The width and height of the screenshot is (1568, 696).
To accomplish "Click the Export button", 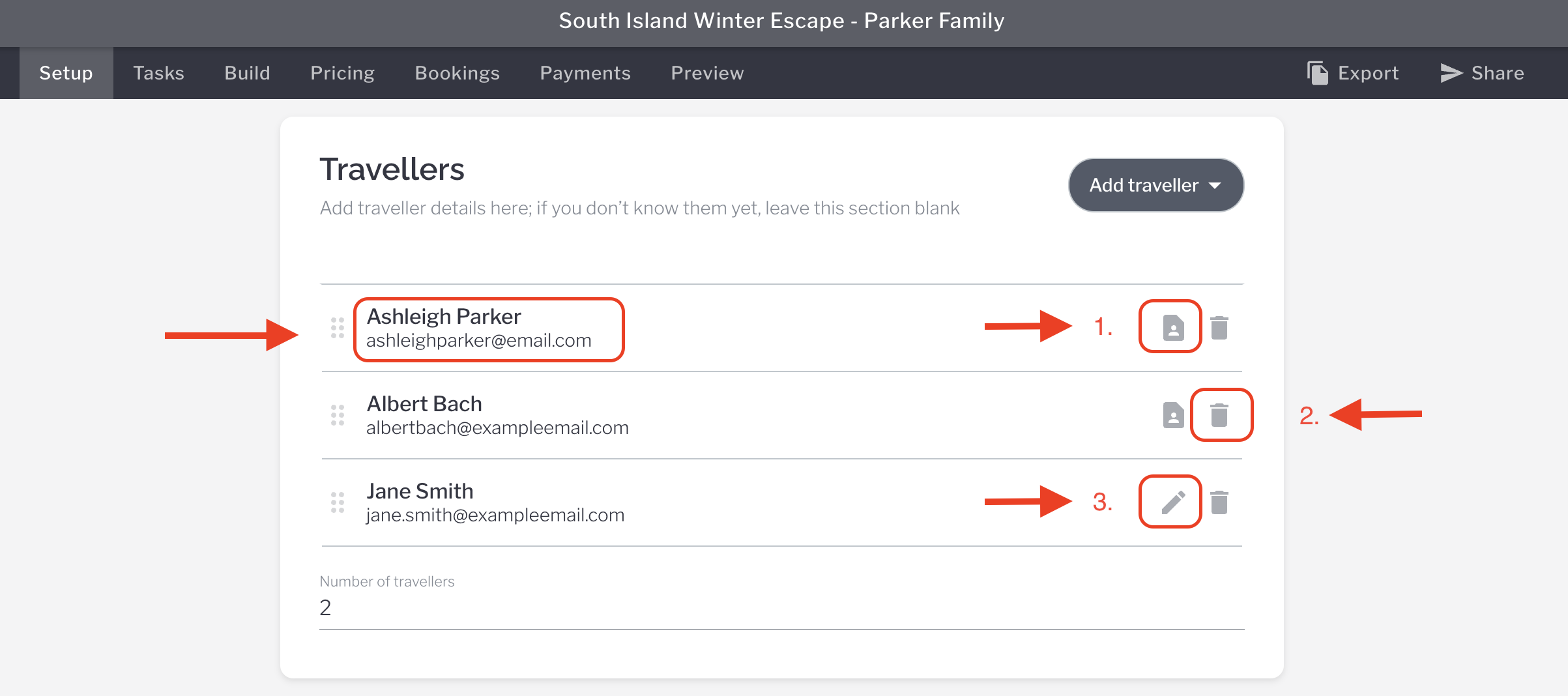I will [1352, 73].
